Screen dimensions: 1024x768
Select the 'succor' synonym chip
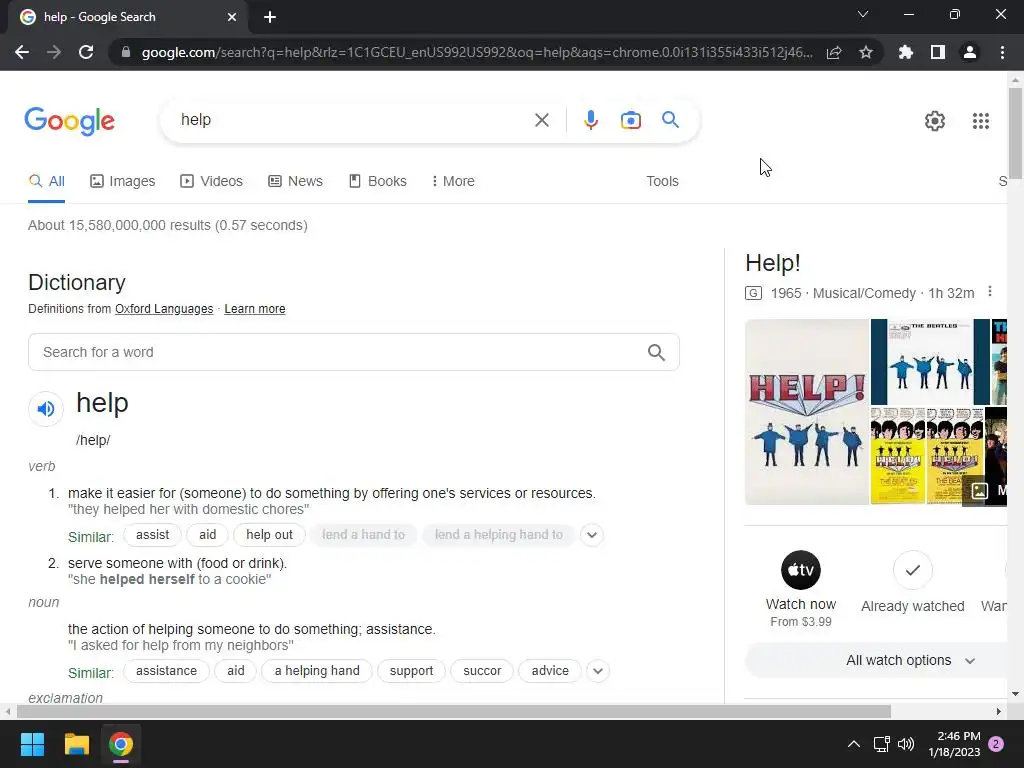tap(482, 671)
